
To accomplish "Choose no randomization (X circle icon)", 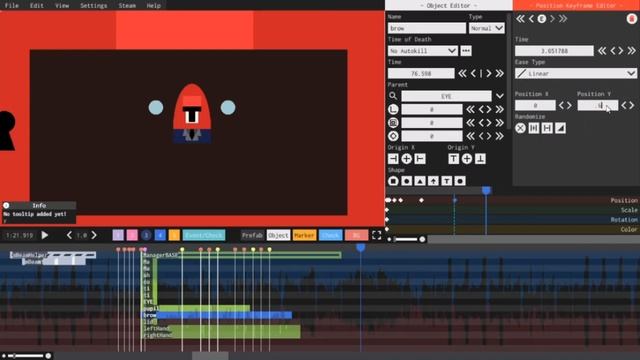I will (x=520, y=128).
